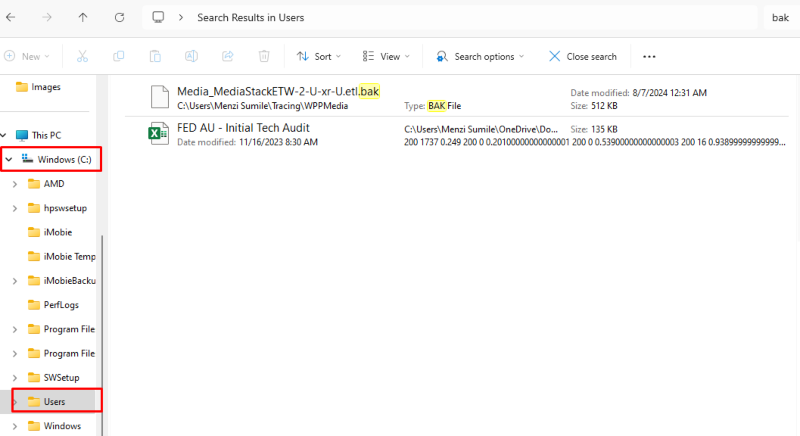Refresh the search results view

point(120,17)
